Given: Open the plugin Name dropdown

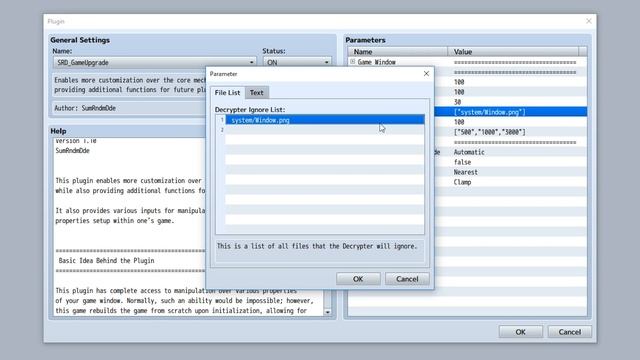Looking at the screenshot, I should [x=155, y=62].
